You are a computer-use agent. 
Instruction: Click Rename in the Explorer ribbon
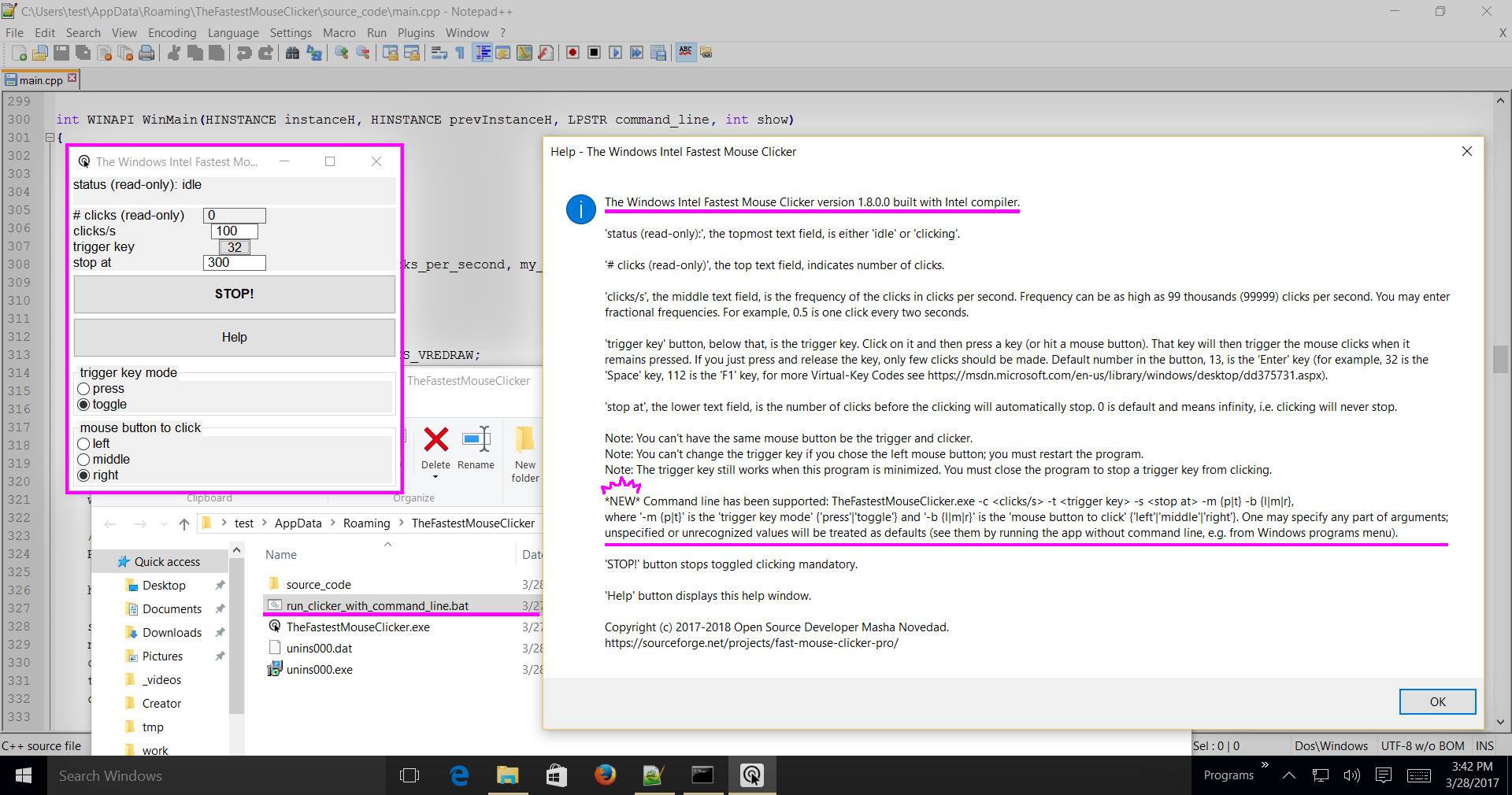click(476, 449)
